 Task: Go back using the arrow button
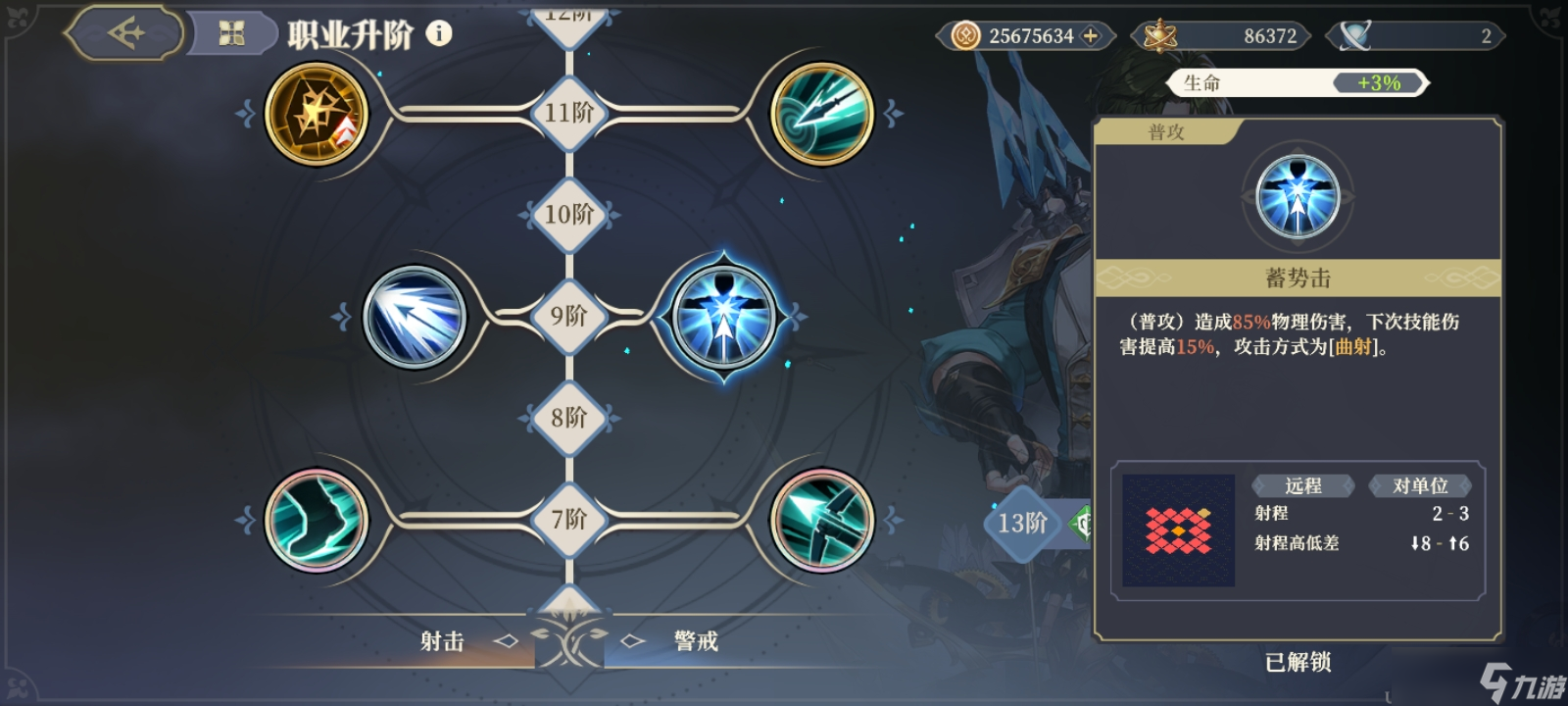tap(124, 33)
